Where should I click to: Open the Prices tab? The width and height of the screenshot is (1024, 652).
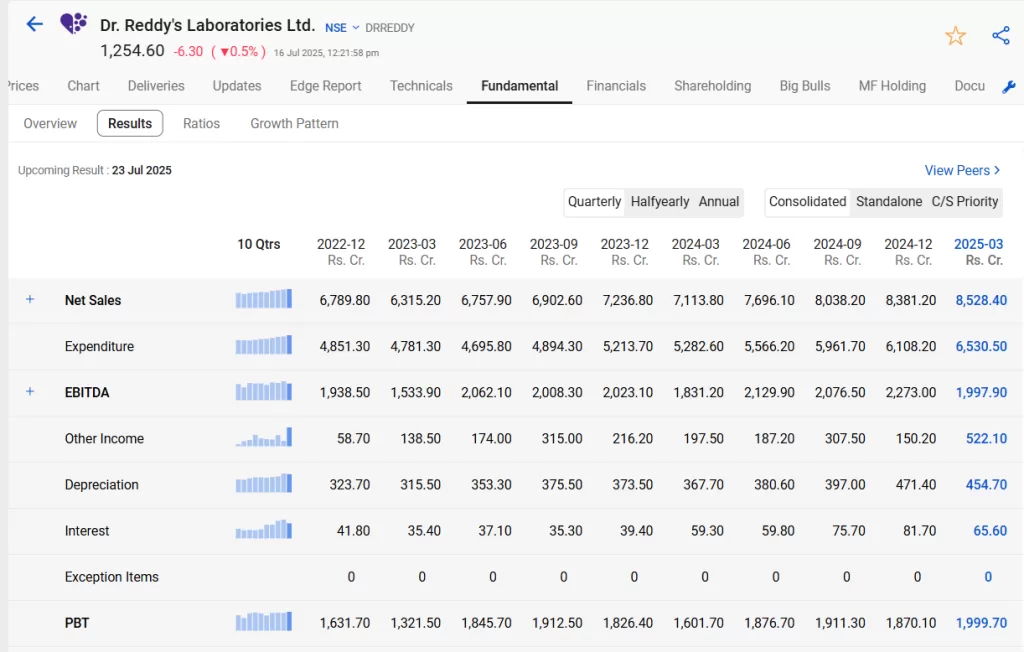point(23,86)
